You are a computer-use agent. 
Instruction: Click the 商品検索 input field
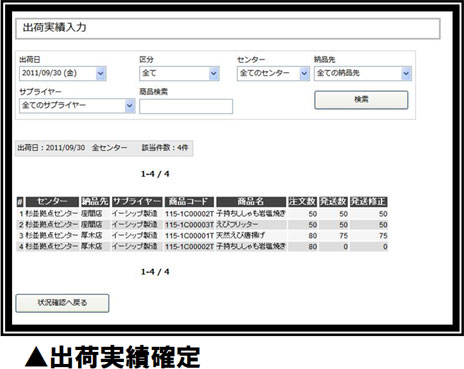click(x=186, y=106)
